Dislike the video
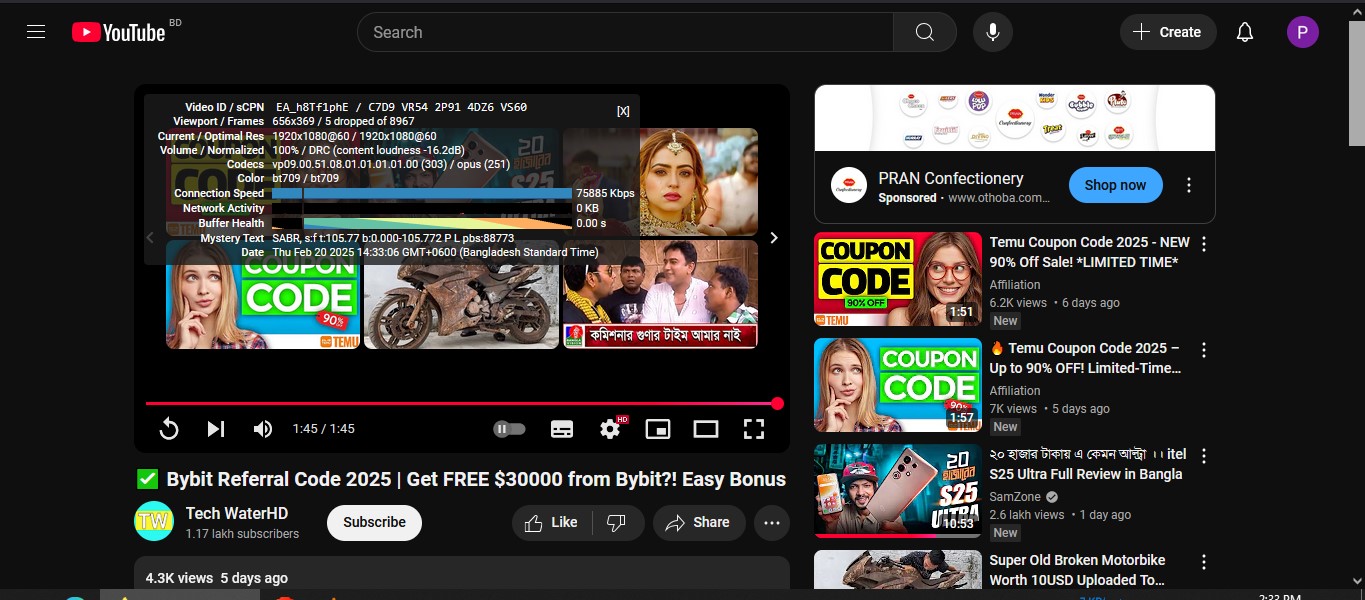Screen dimensions: 1365x600 tap(616, 522)
